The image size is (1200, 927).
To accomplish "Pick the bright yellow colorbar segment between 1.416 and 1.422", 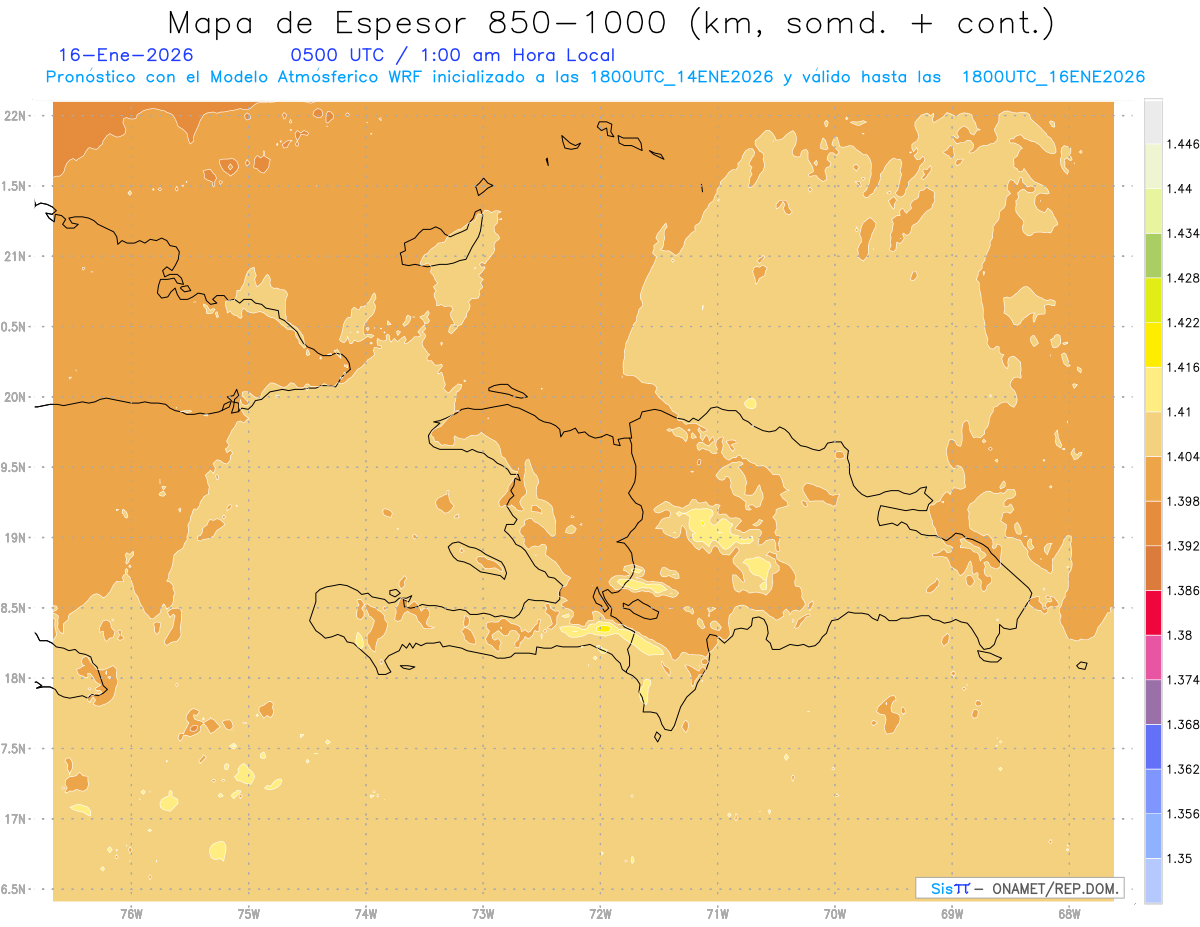I will tap(1153, 345).
